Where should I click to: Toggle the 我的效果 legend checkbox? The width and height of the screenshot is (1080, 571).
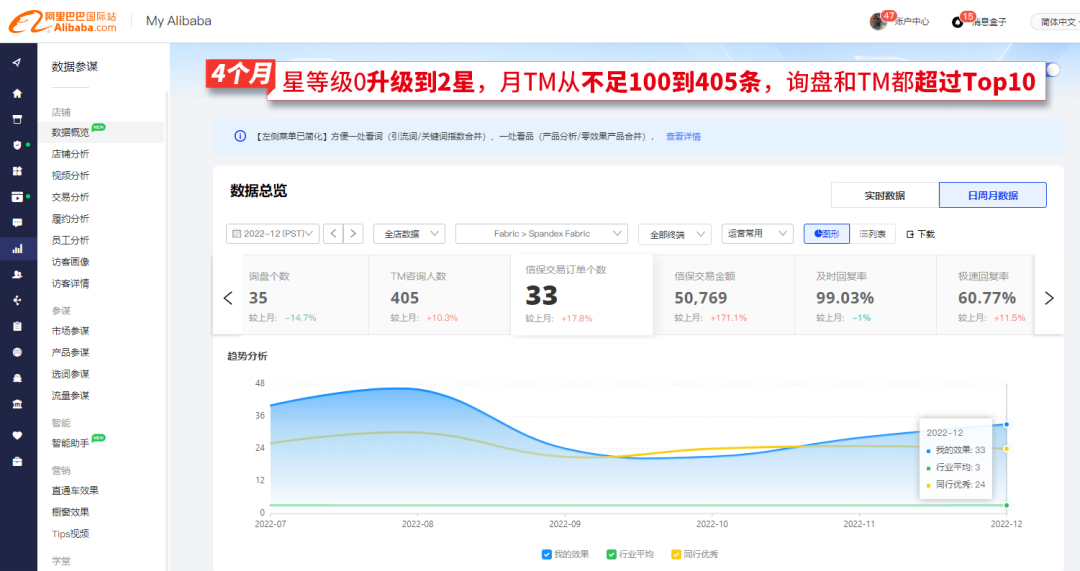coord(547,554)
